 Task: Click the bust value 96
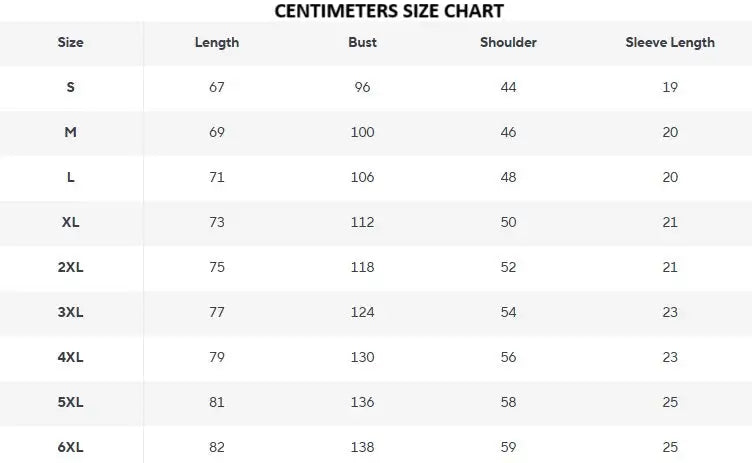[x=362, y=87]
